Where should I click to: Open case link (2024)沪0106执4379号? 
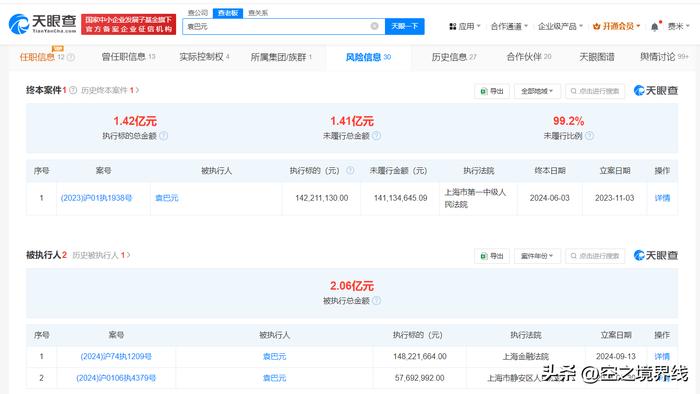pyautogui.click(x=116, y=377)
